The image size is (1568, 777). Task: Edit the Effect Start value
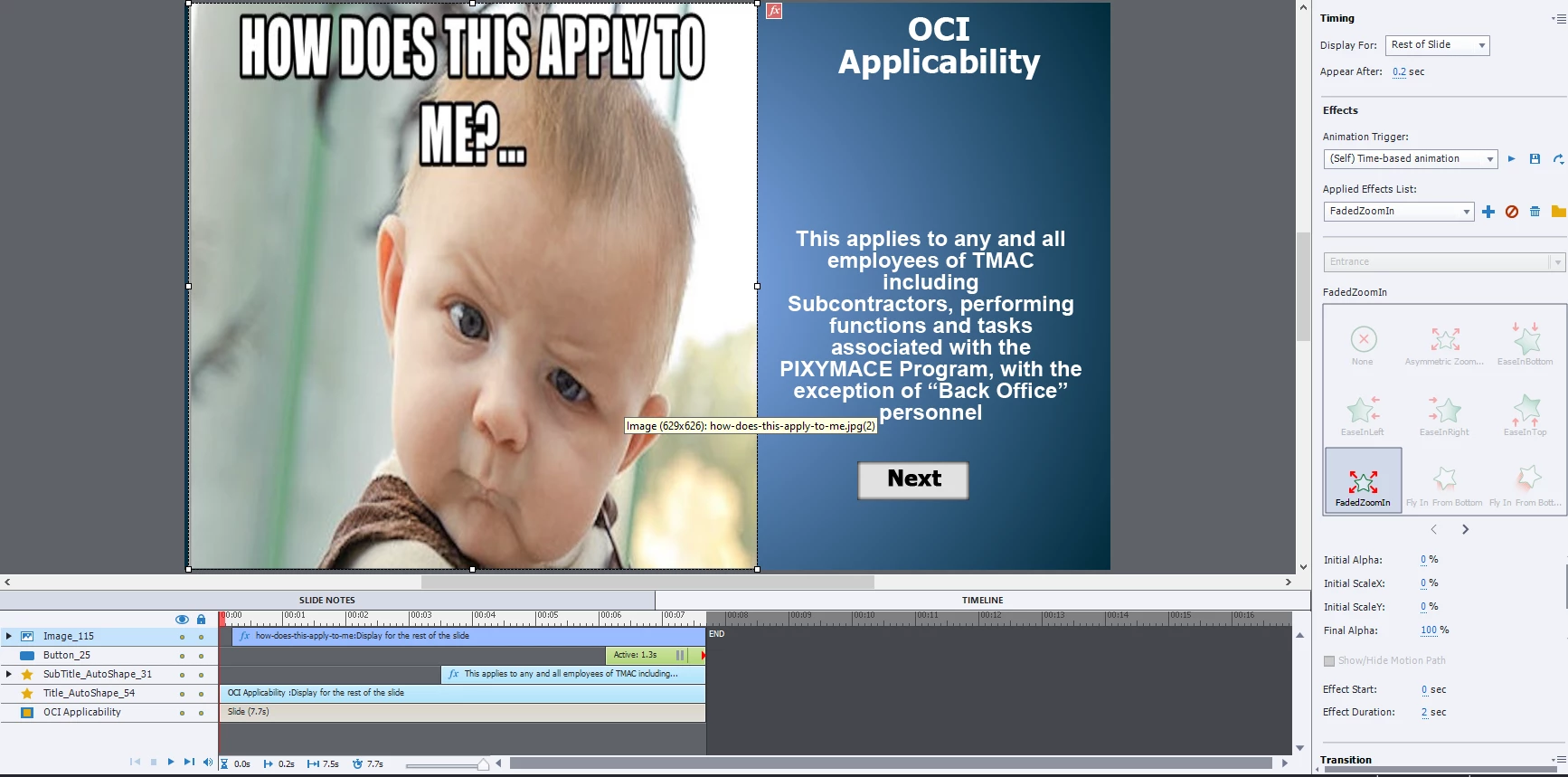coord(1424,690)
